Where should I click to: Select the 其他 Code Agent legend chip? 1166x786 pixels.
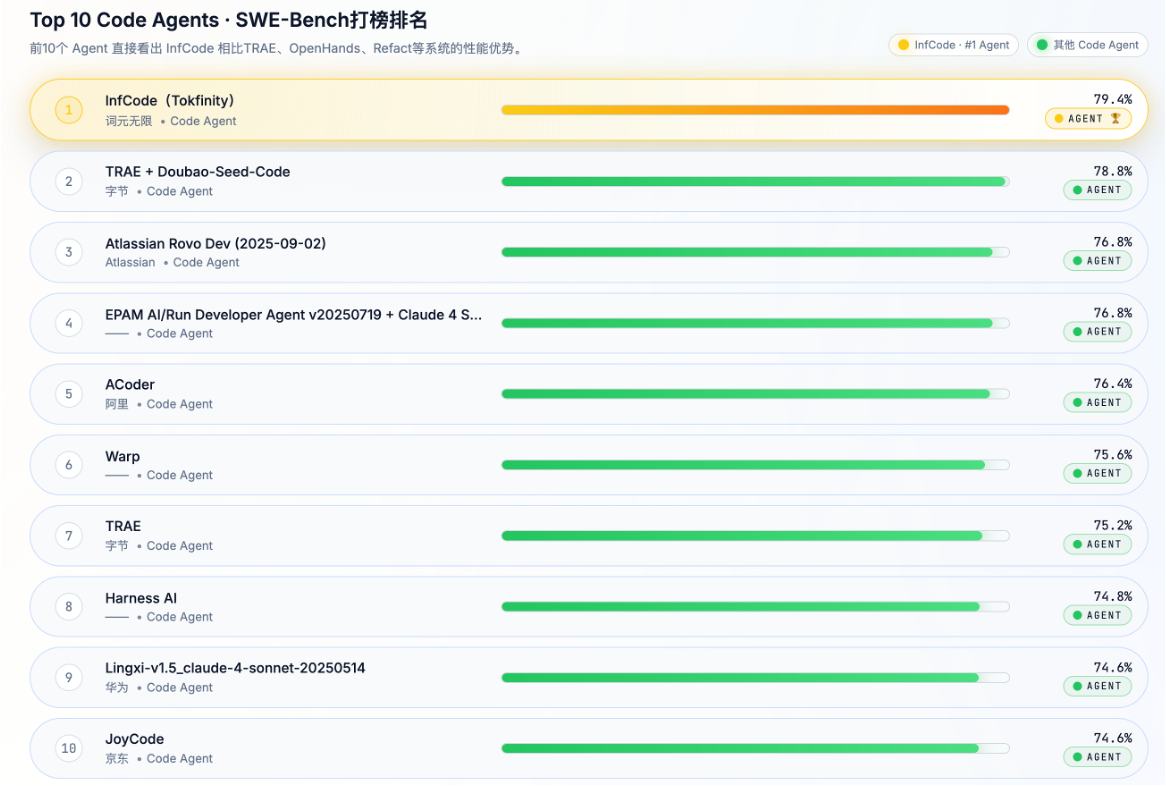coord(1087,45)
